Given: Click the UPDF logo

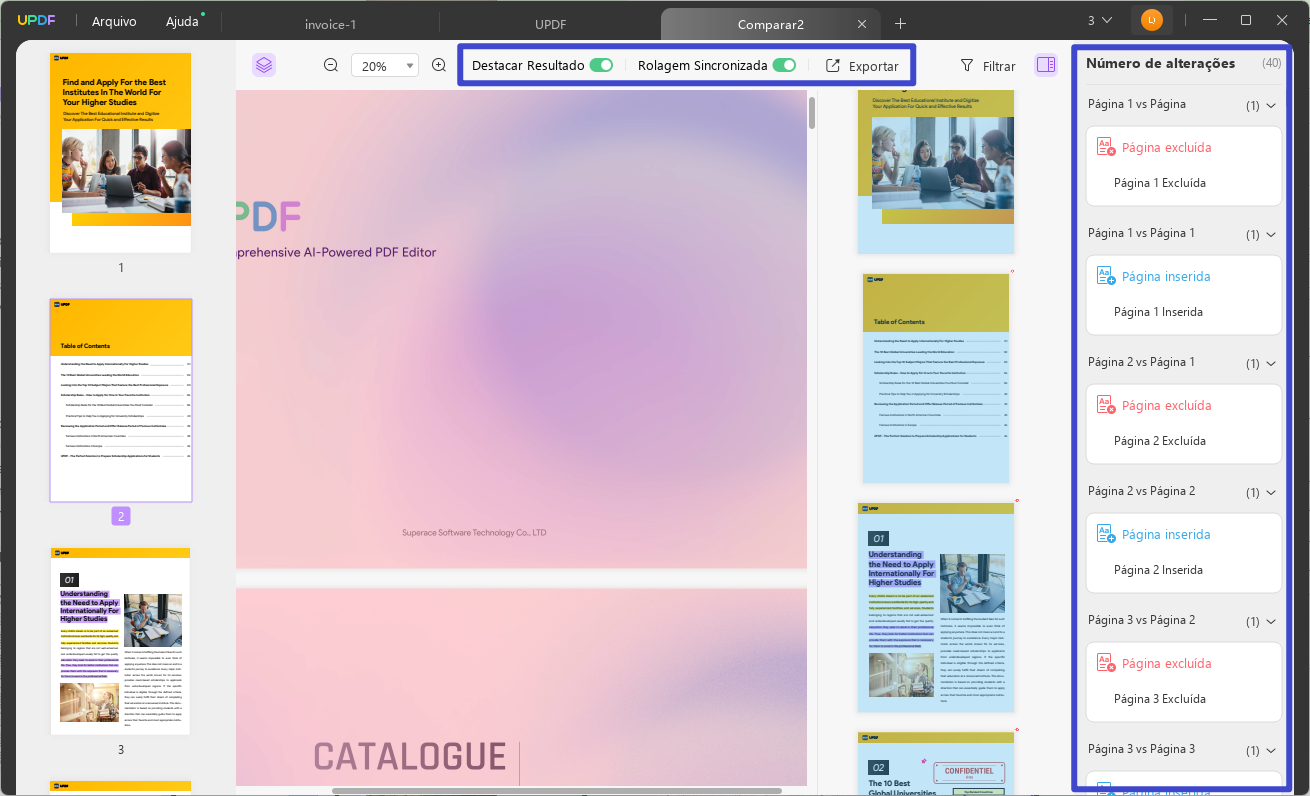Looking at the screenshot, I should coord(37,19).
